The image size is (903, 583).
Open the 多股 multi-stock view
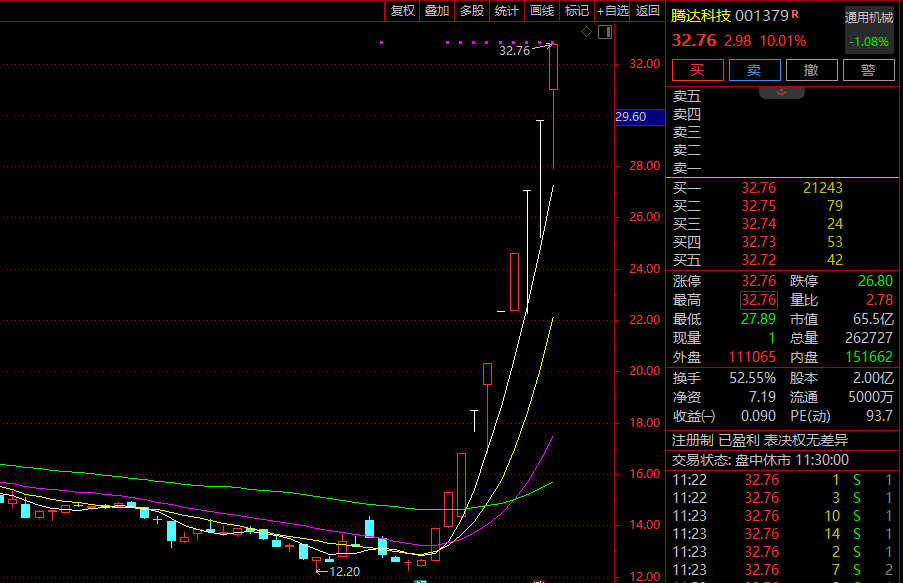(x=471, y=11)
